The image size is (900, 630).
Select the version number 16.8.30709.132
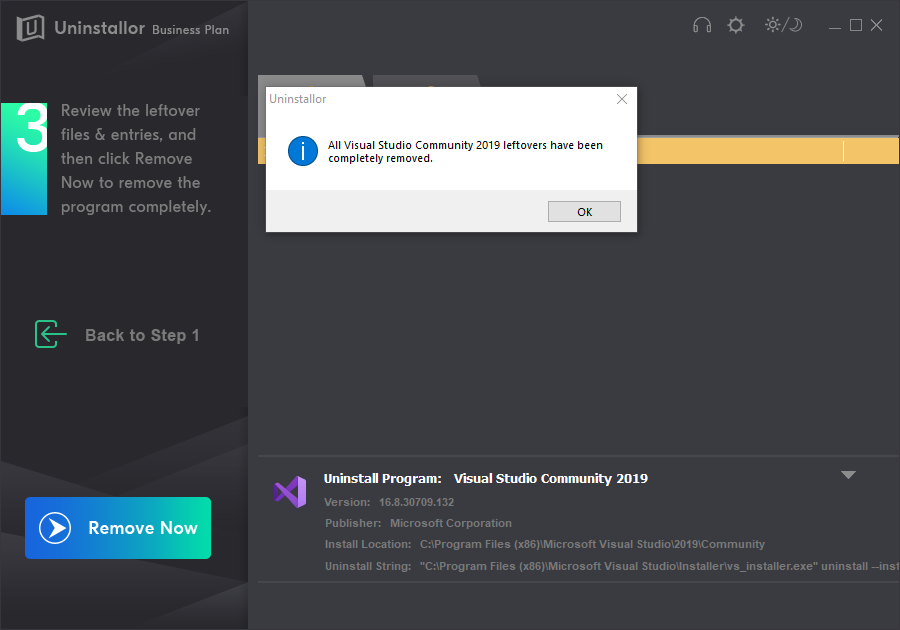[x=416, y=502]
